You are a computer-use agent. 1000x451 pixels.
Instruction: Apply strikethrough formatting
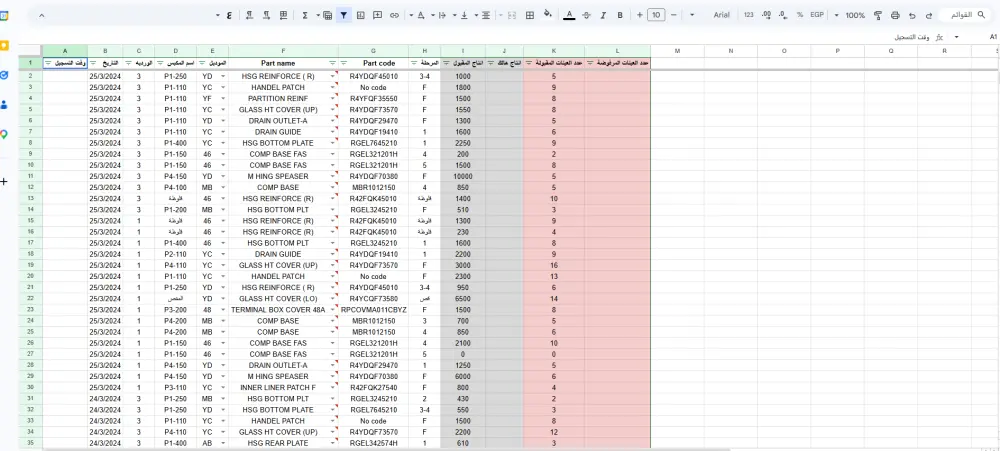click(x=587, y=15)
